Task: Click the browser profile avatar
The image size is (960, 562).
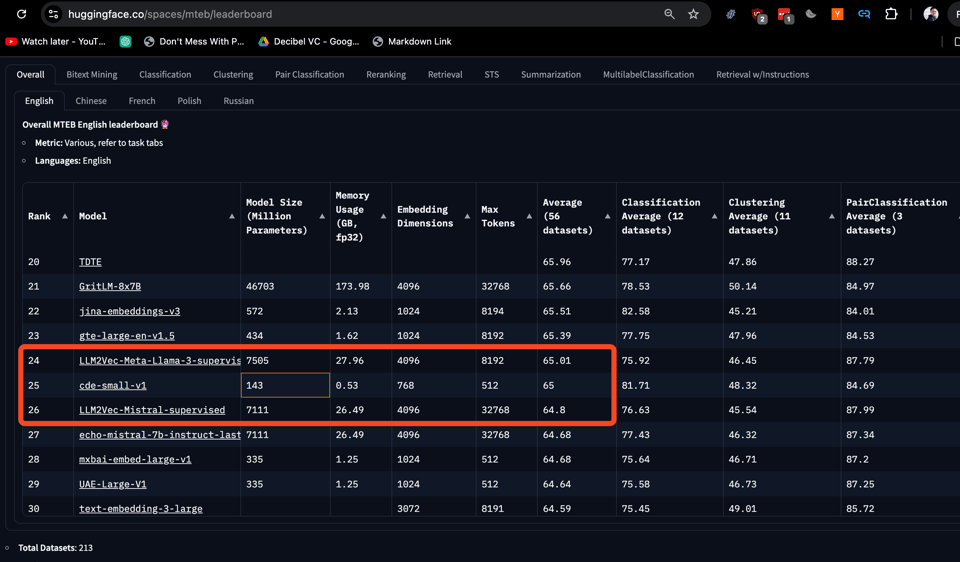Action: (931, 14)
